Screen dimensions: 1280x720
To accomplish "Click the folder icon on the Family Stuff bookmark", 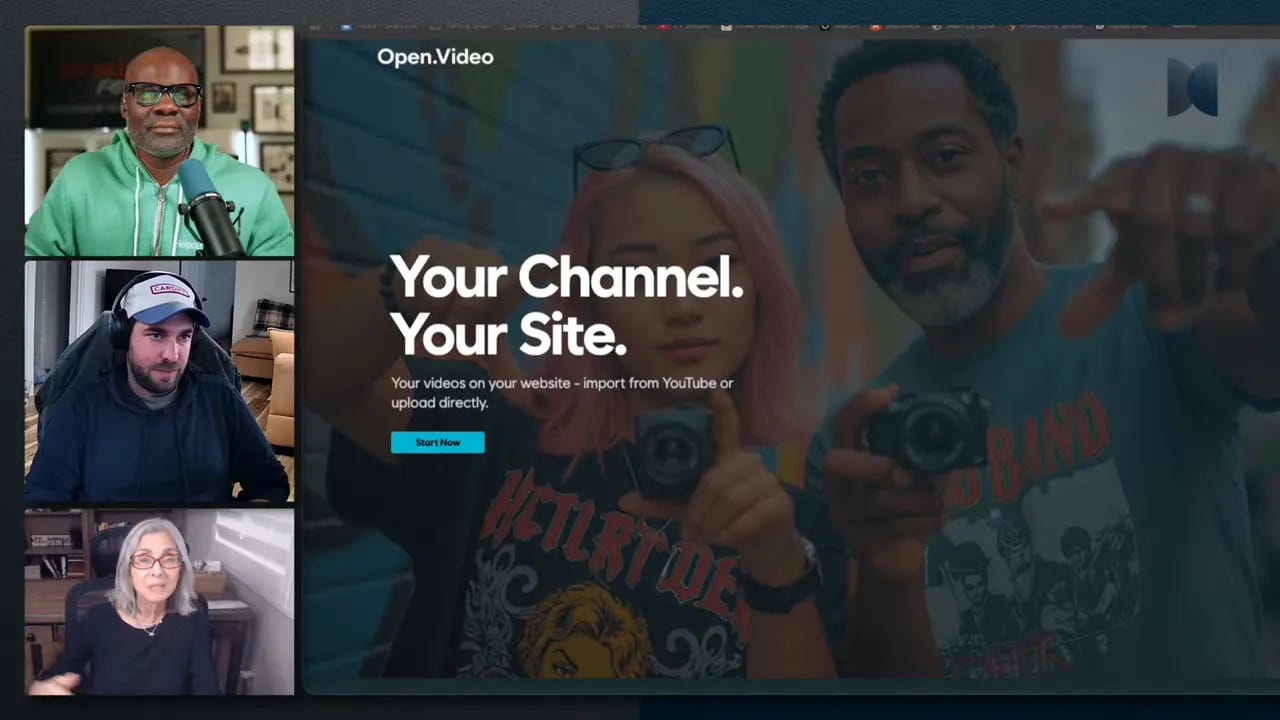I will pos(435,26).
